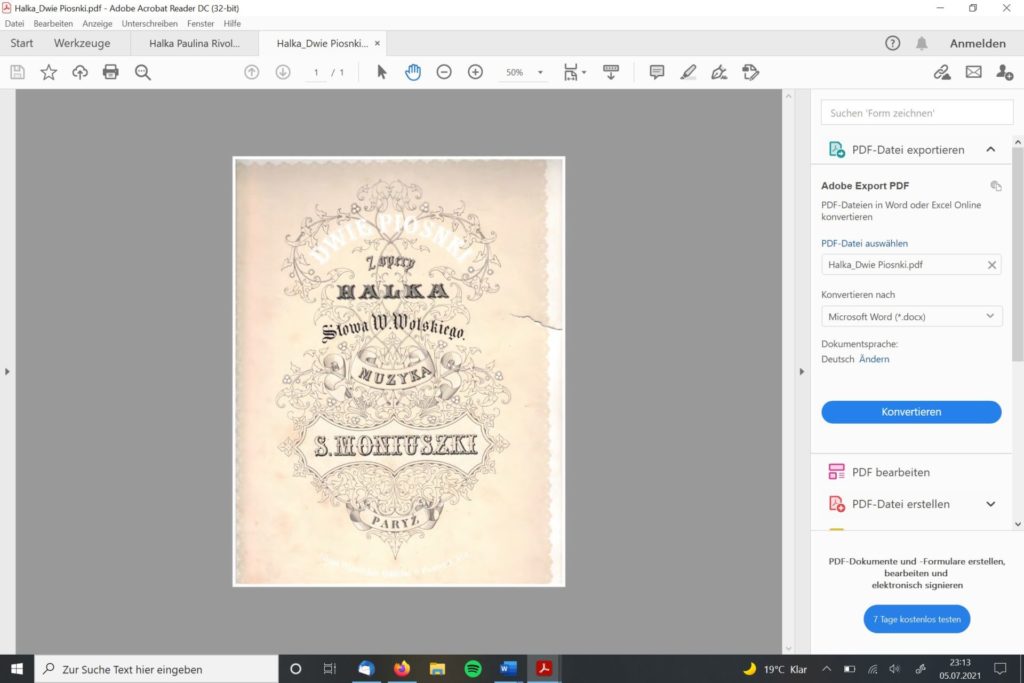Click the PDF-Datei auswählen link
The width and height of the screenshot is (1024, 683).
tap(864, 244)
